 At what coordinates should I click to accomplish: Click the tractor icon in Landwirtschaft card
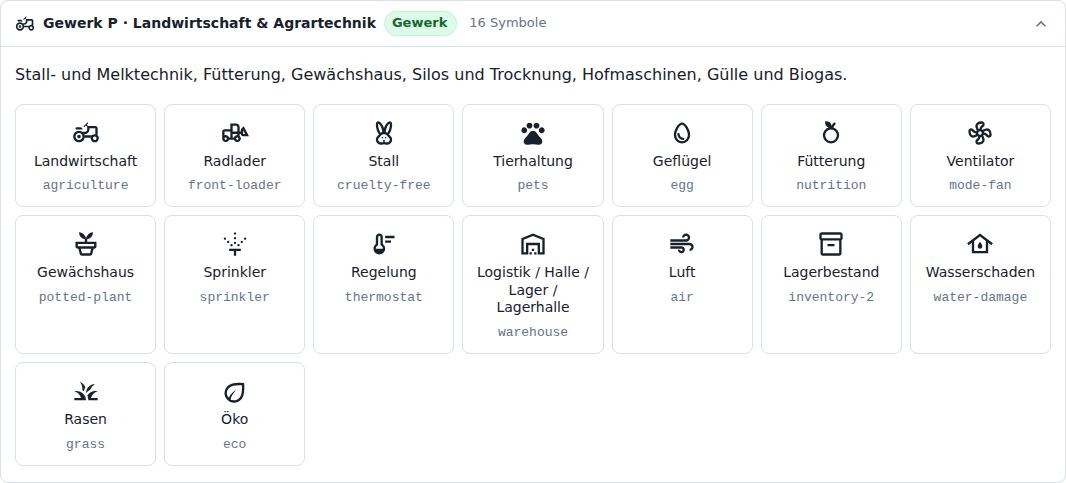(86, 133)
